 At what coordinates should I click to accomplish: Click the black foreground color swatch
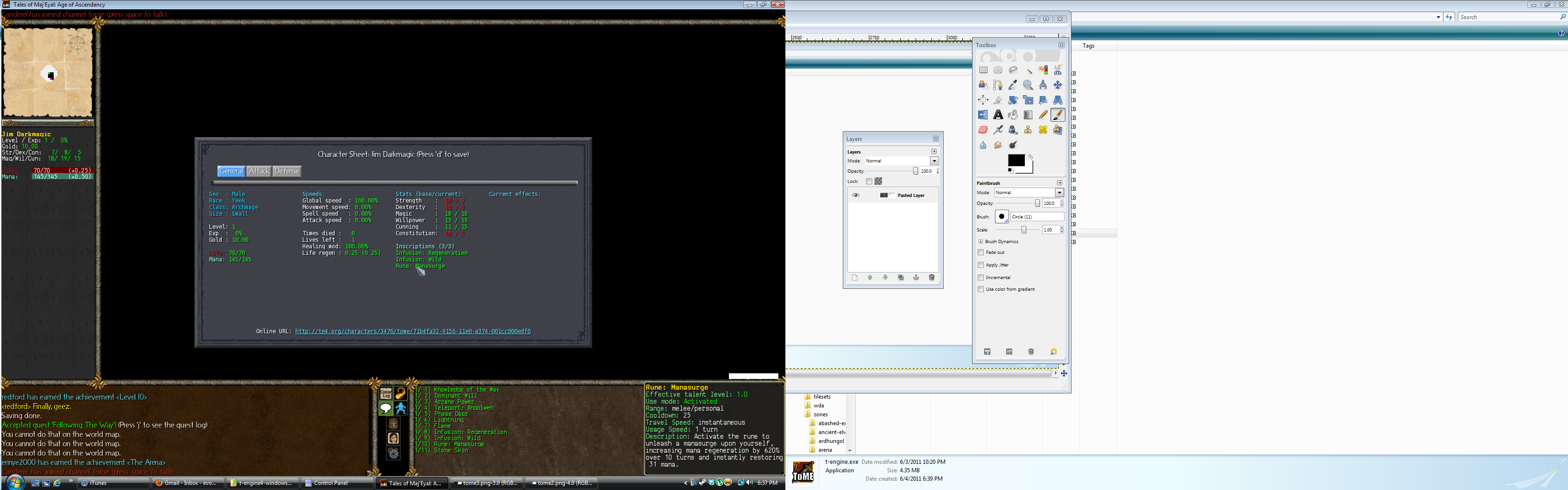pyautogui.click(x=1016, y=160)
